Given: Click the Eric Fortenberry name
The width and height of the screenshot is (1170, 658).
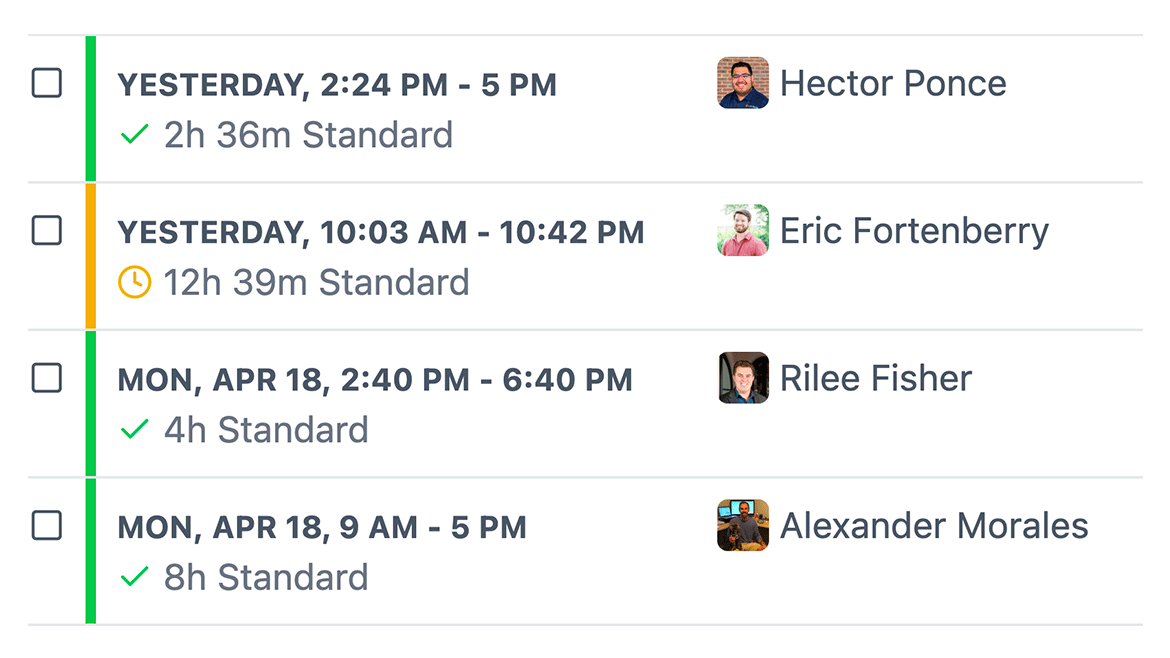Looking at the screenshot, I should click(914, 231).
